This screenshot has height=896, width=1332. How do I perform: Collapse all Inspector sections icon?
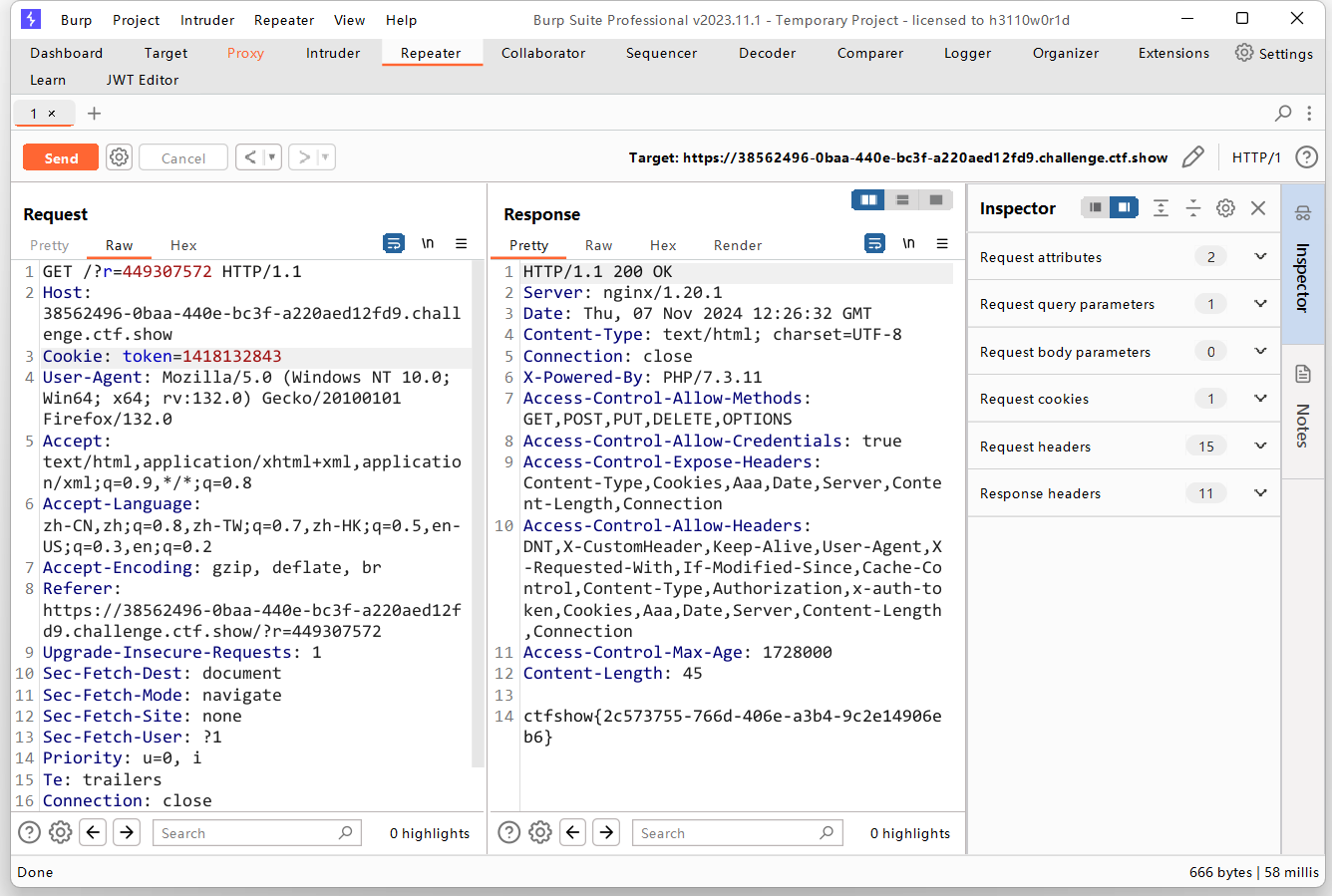coord(1192,207)
